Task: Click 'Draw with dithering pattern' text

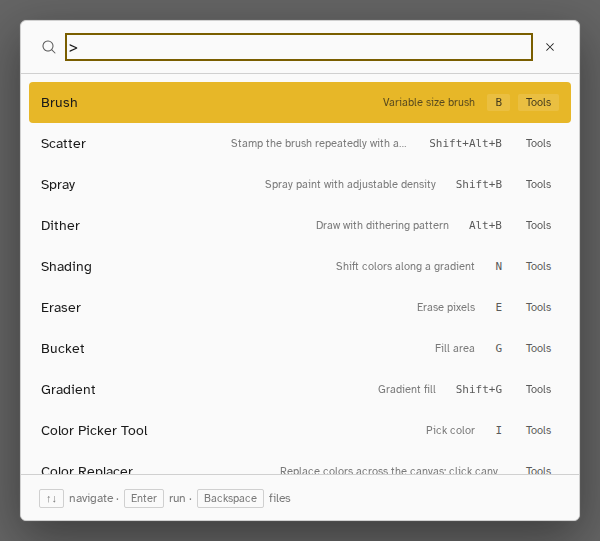Action: pyautogui.click(x=382, y=225)
